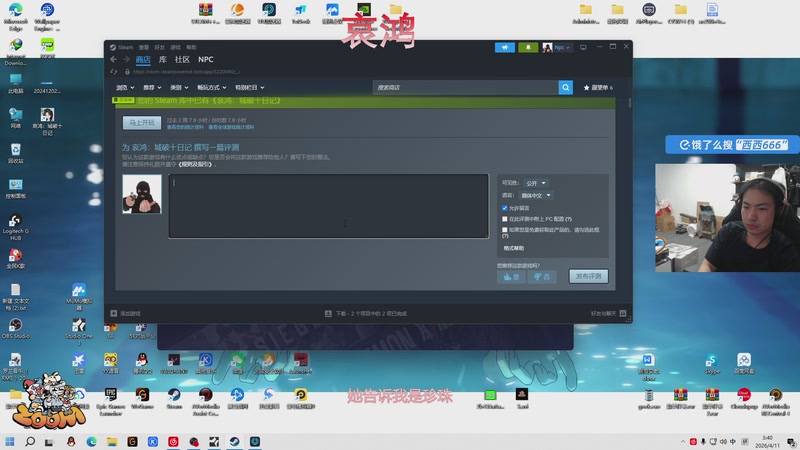Open Skype desktop shortcut

coord(712,364)
